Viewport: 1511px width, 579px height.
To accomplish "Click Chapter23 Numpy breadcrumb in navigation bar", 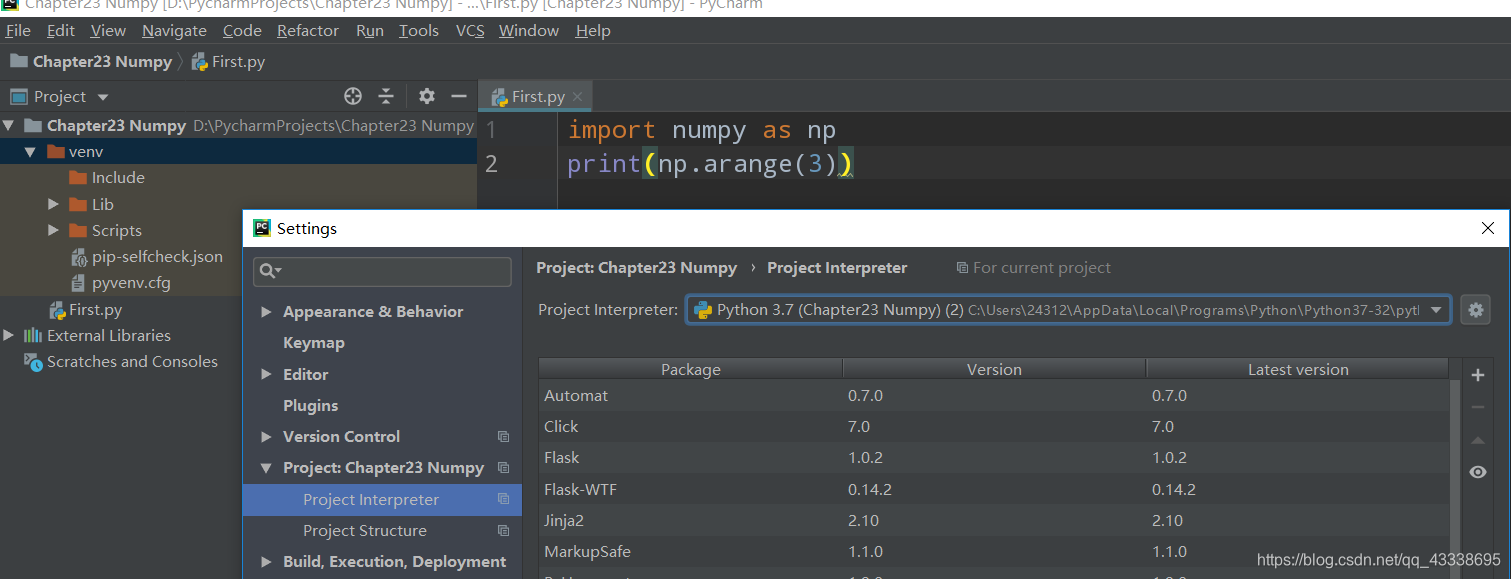I will coord(91,61).
